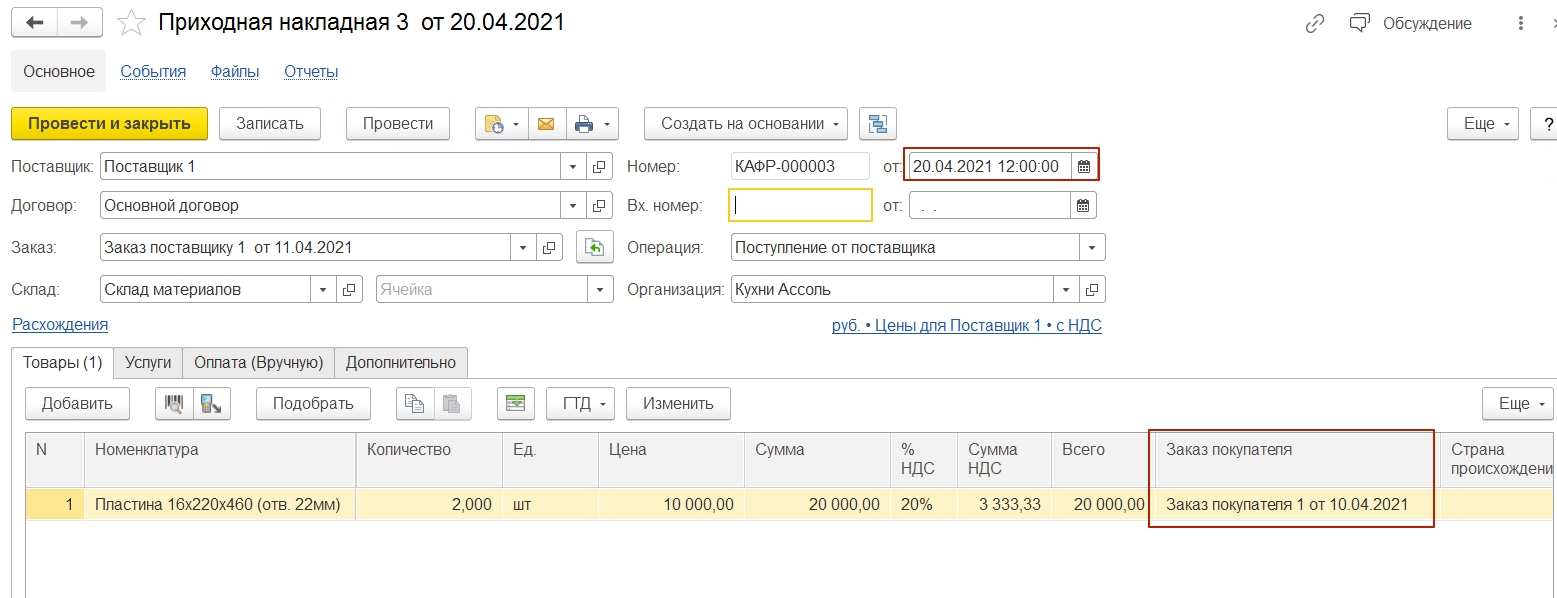
Task: Open calendar picker for document date
Action: (1084, 167)
